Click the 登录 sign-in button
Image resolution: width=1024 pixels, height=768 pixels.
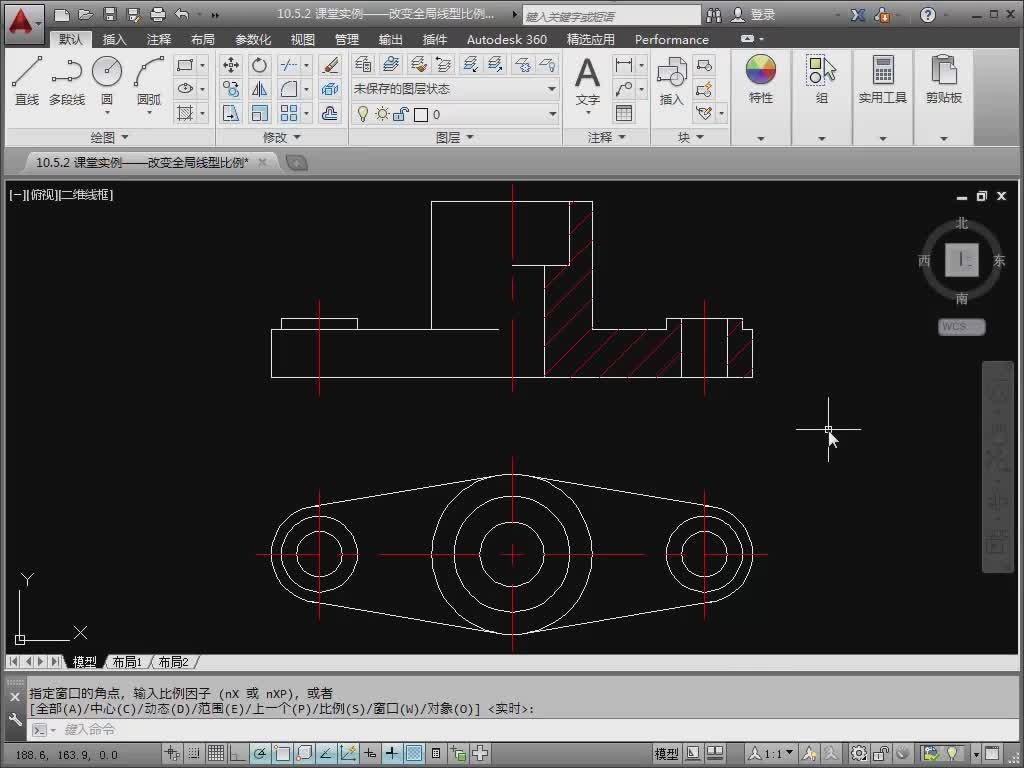pos(754,14)
